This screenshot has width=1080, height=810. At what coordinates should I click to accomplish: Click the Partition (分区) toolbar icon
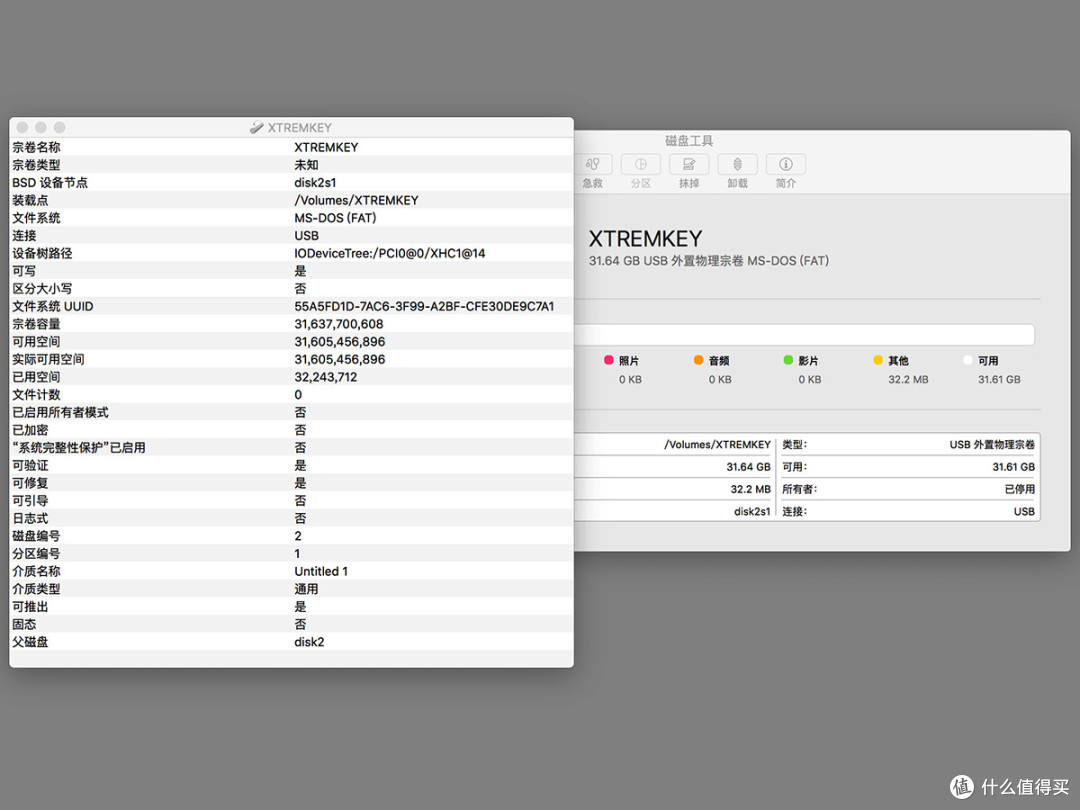[641, 165]
